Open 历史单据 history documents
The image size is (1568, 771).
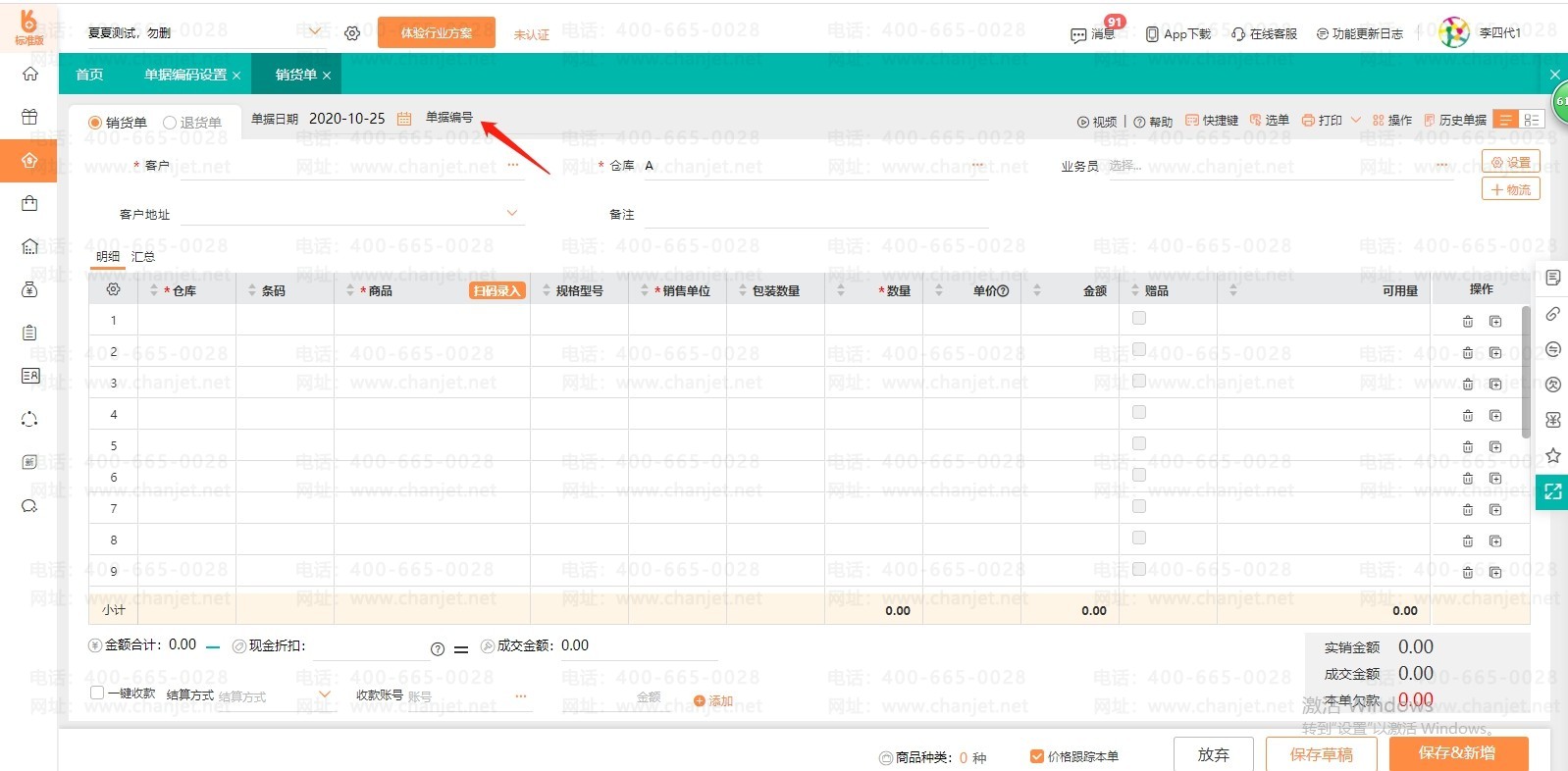tap(1455, 121)
